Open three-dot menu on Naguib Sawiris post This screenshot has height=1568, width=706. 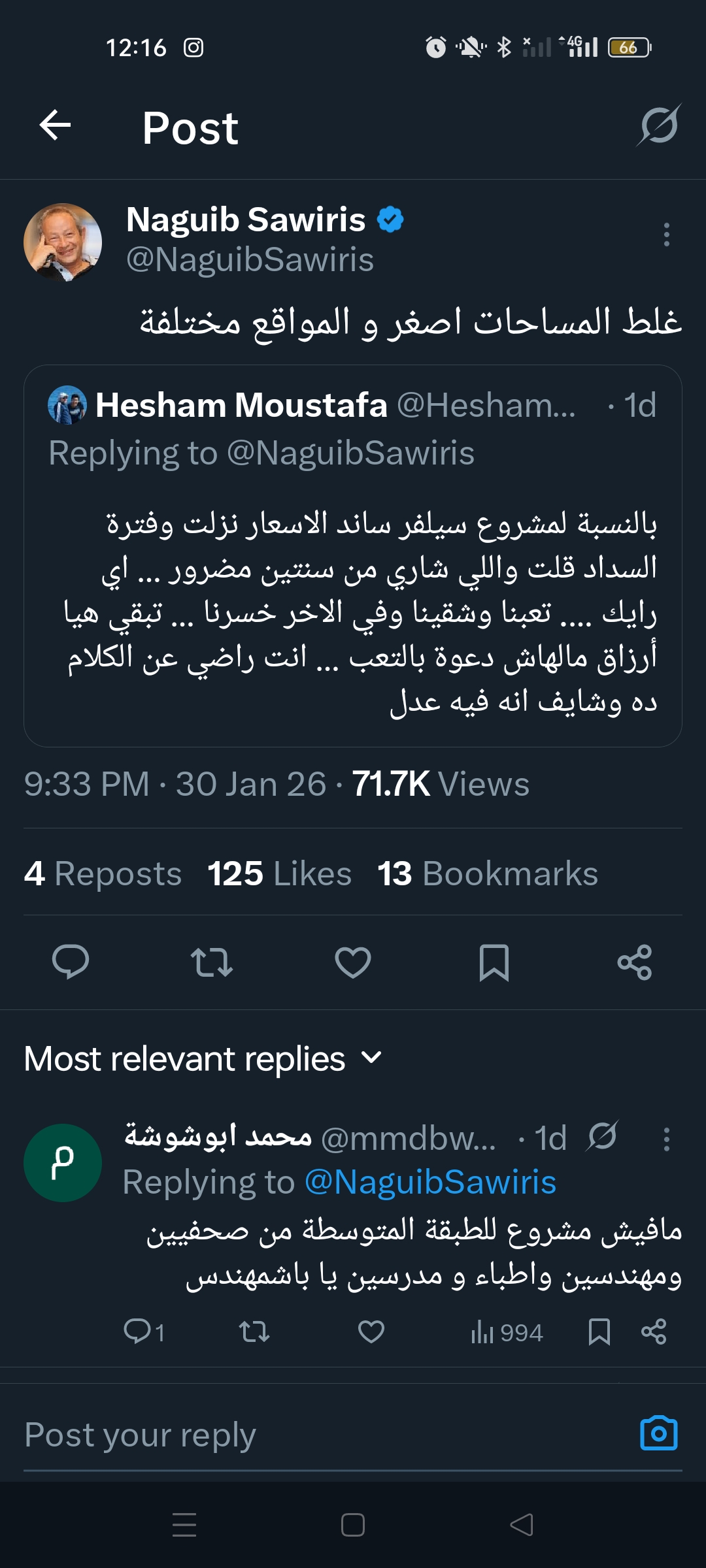point(666,235)
